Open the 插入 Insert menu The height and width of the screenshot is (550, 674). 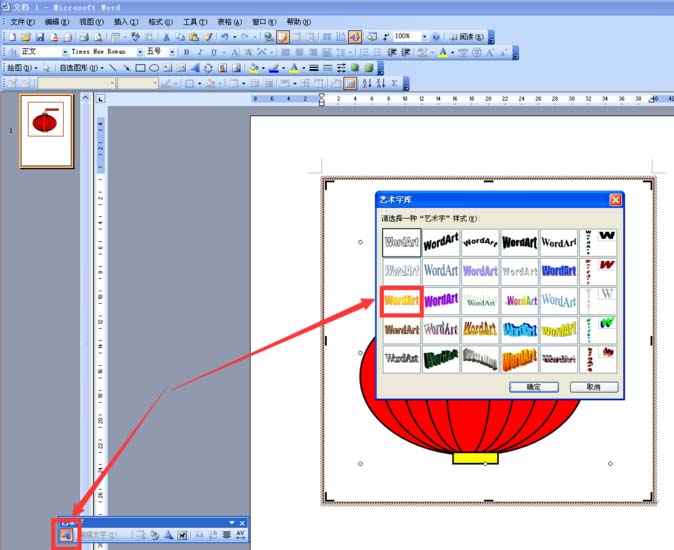point(126,22)
